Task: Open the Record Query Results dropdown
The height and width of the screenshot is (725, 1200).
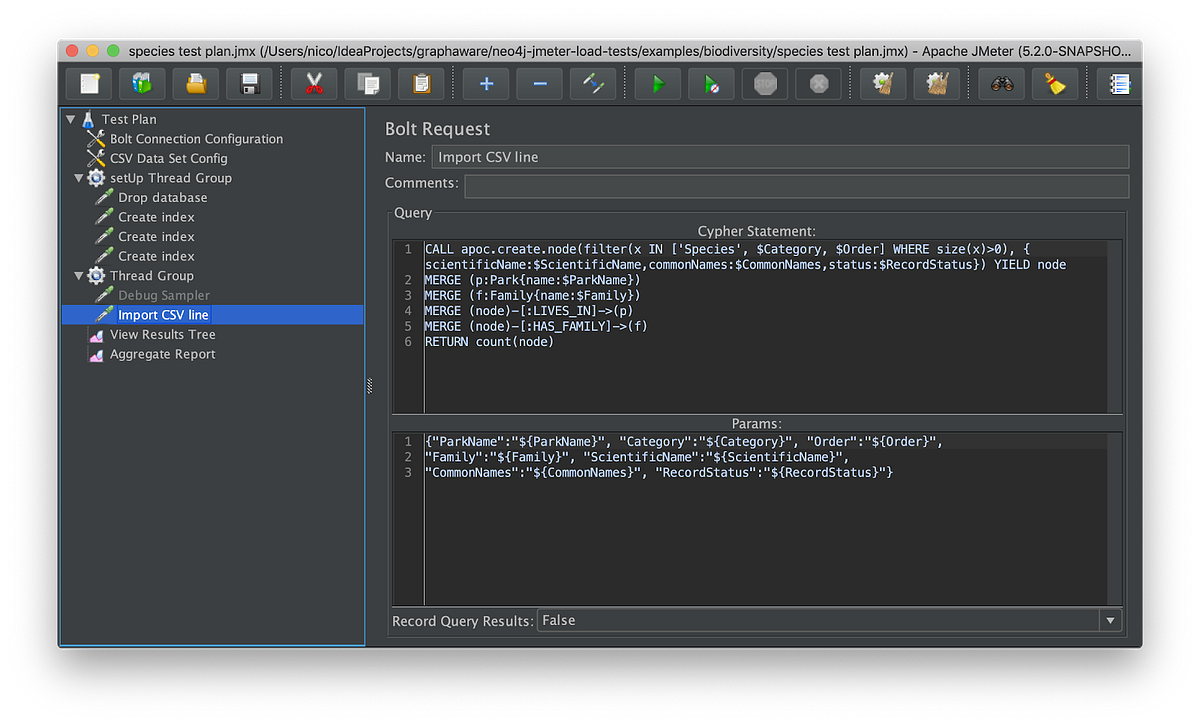Action: coord(1110,620)
